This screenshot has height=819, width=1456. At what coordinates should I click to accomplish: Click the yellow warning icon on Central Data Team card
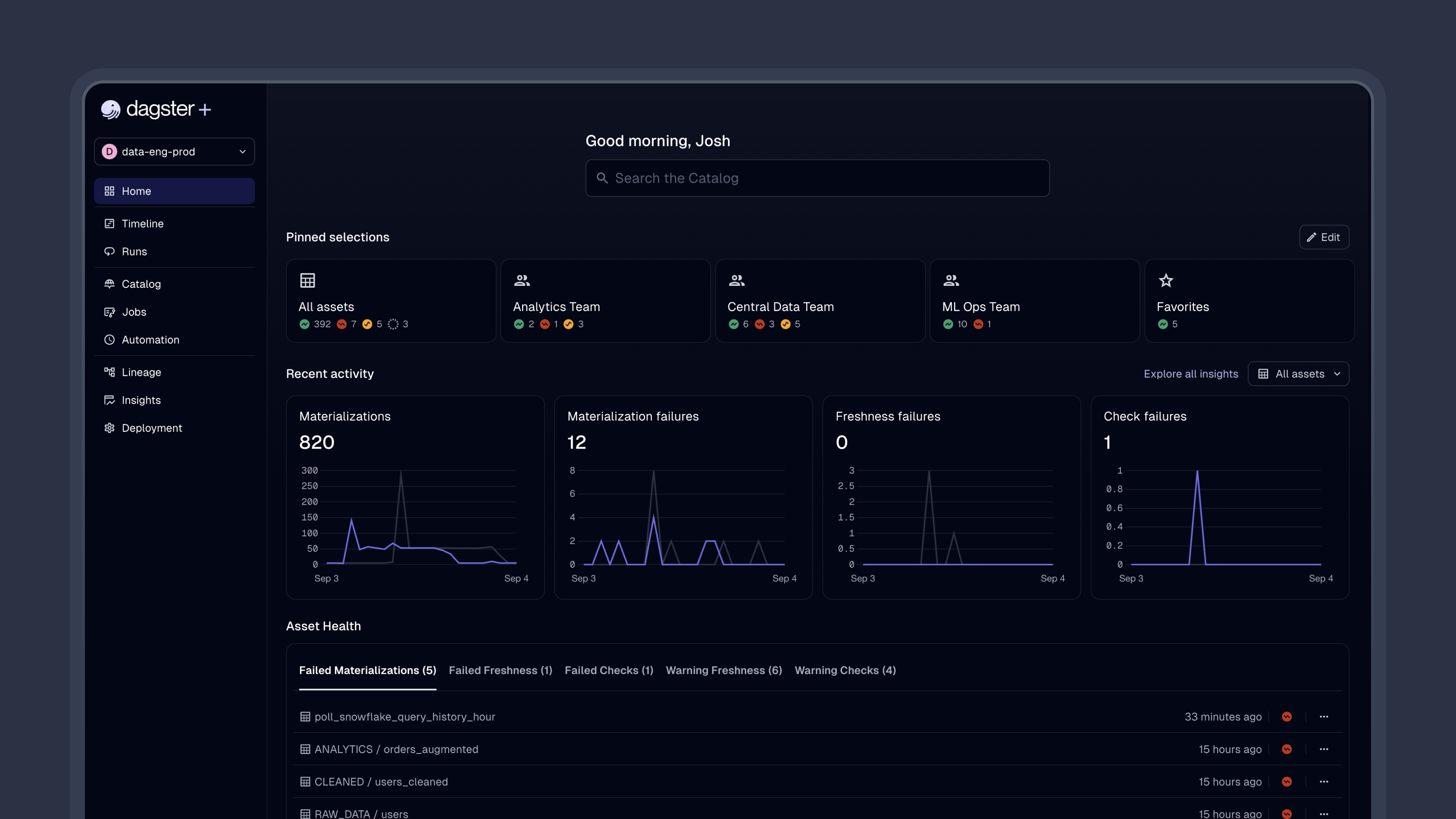(x=785, y=324)
